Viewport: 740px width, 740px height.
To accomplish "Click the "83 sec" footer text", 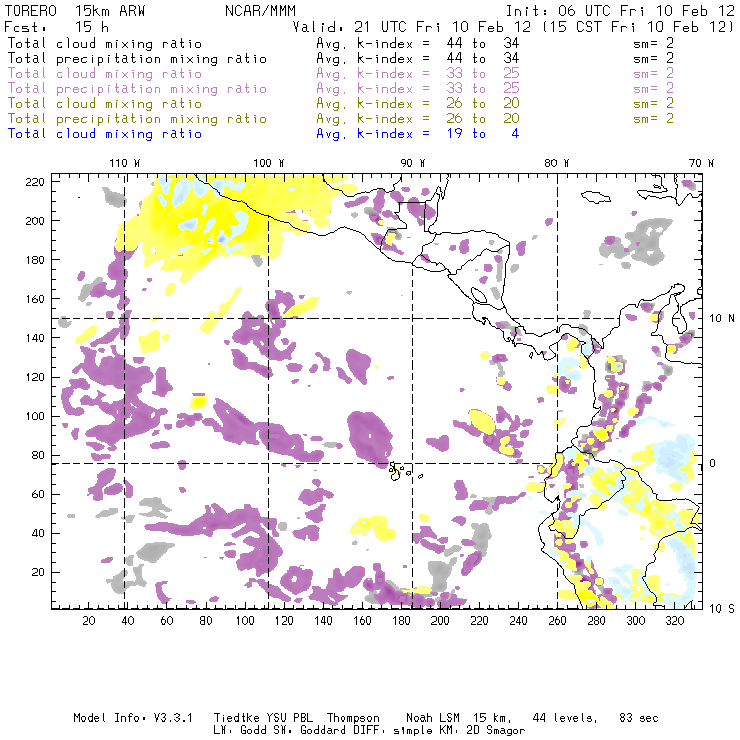I will pyautogui.click(x=639, y=718).
